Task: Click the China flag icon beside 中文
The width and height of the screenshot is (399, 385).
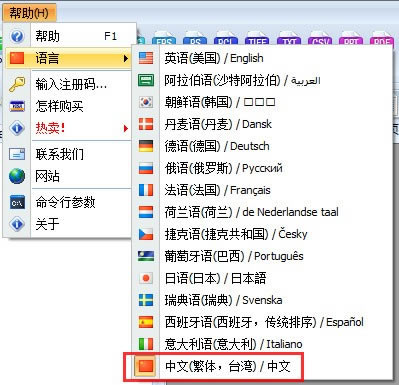Action: click(x=146, y=366)
